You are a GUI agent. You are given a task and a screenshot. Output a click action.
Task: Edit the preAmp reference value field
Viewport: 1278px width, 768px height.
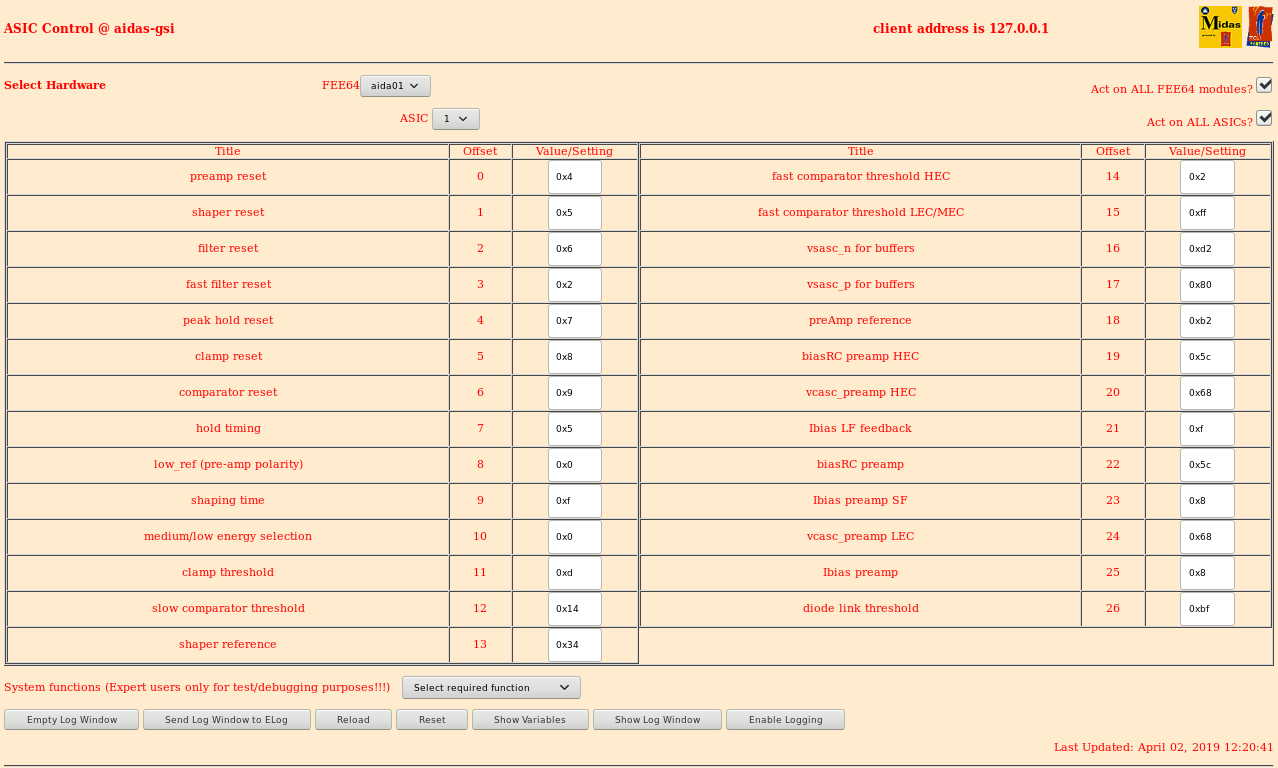coord(1207,321)
